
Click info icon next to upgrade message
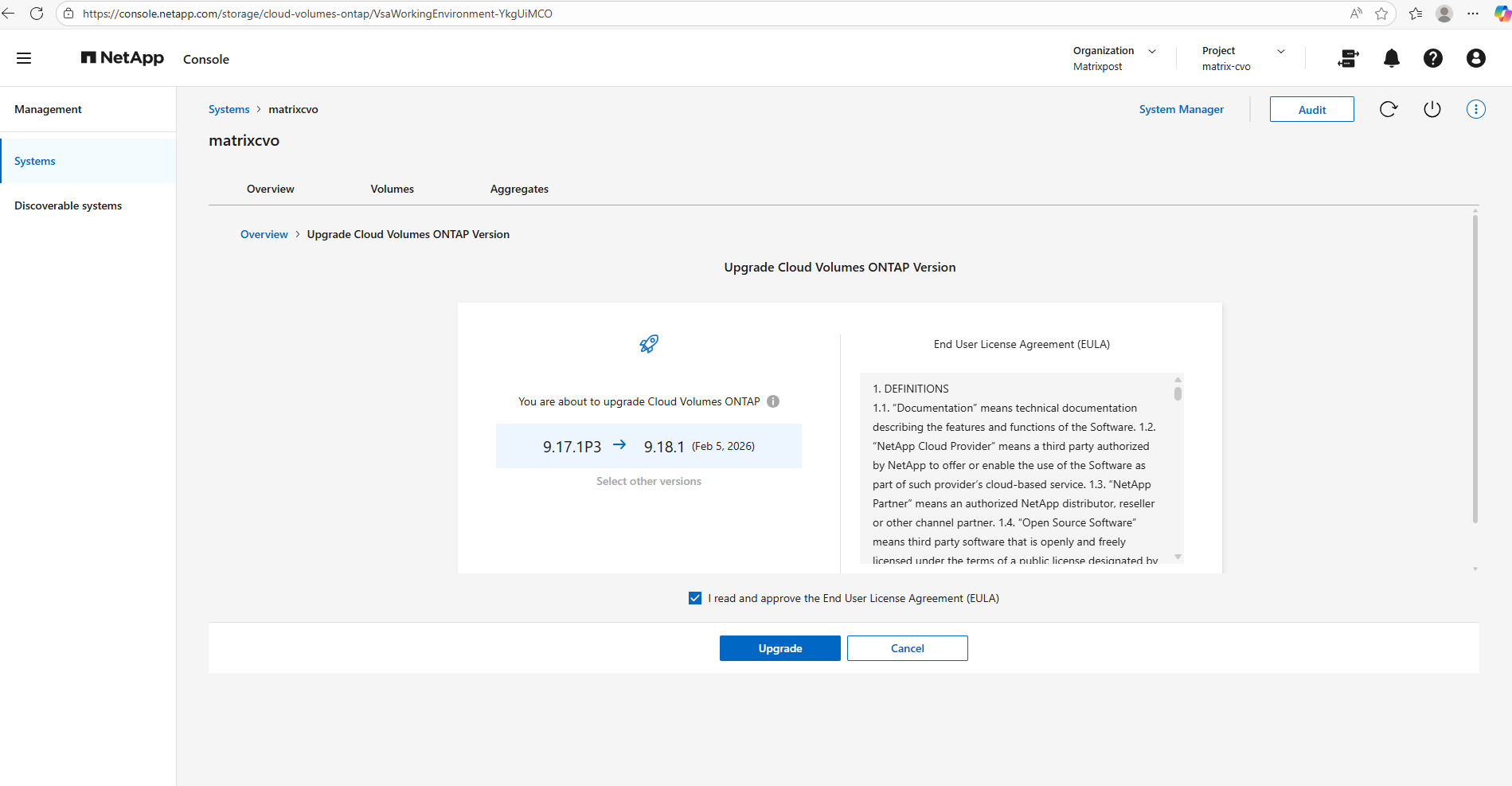[773, 401]
